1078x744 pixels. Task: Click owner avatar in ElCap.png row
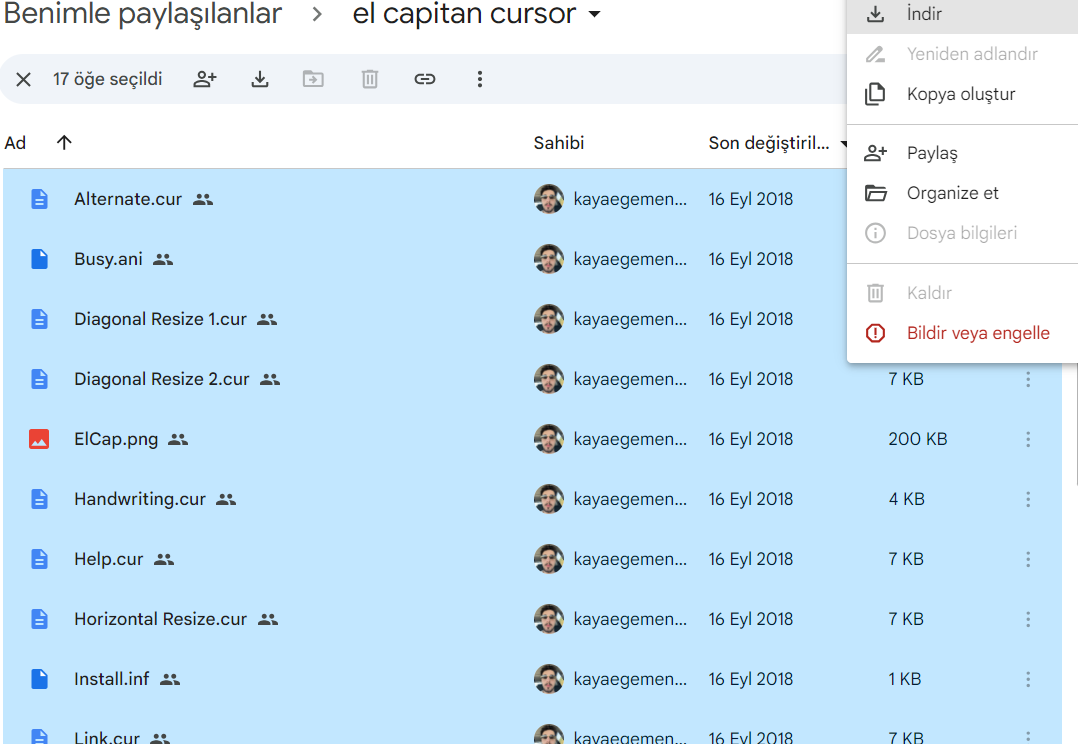[549, 439]
